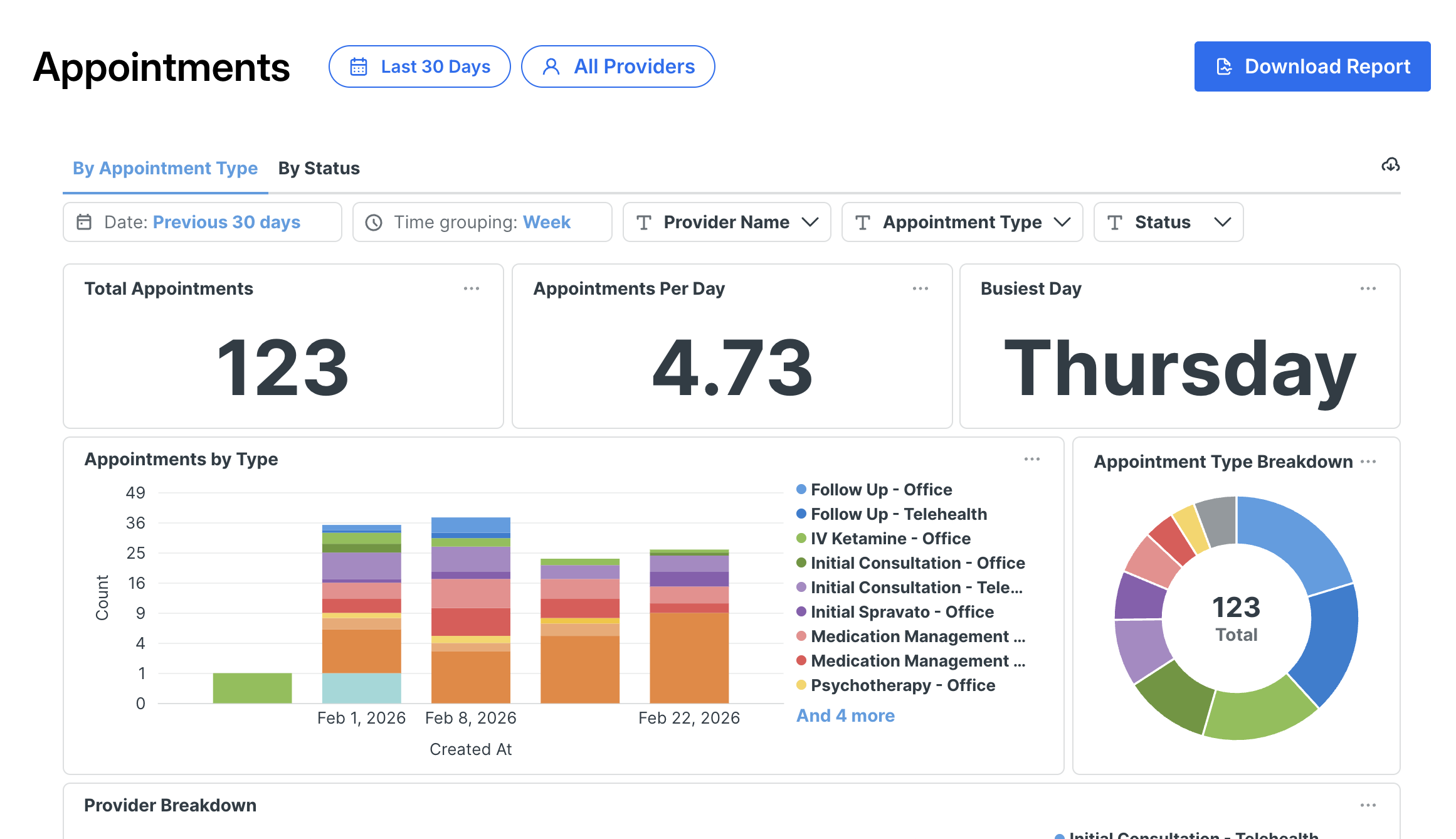Open Provider Breakdown options menu
This screenshot has width=1456, height=839.
coord(1368,805)
